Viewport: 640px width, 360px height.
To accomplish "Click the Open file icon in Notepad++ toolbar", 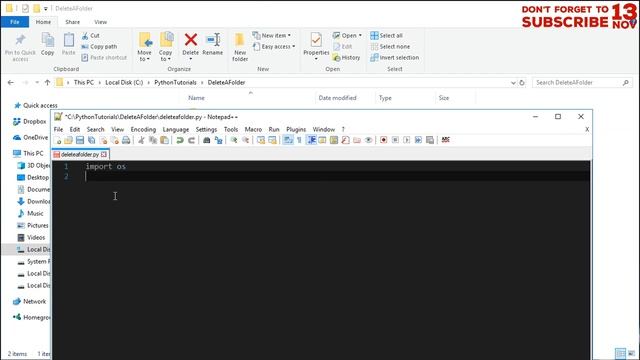I will (68, 140).
